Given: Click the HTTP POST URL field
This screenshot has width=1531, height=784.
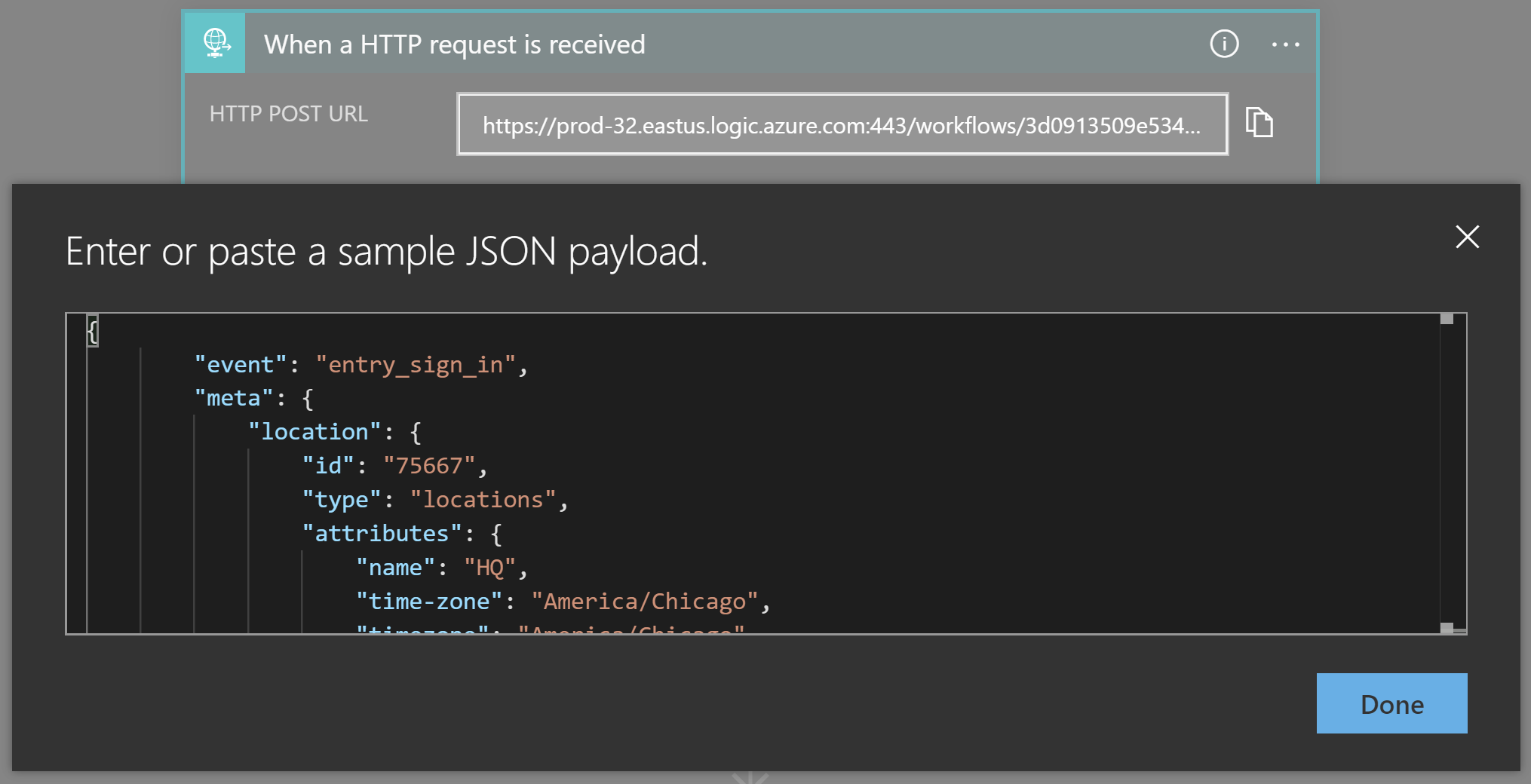Looking at the screenshot, I should point(842,124).
